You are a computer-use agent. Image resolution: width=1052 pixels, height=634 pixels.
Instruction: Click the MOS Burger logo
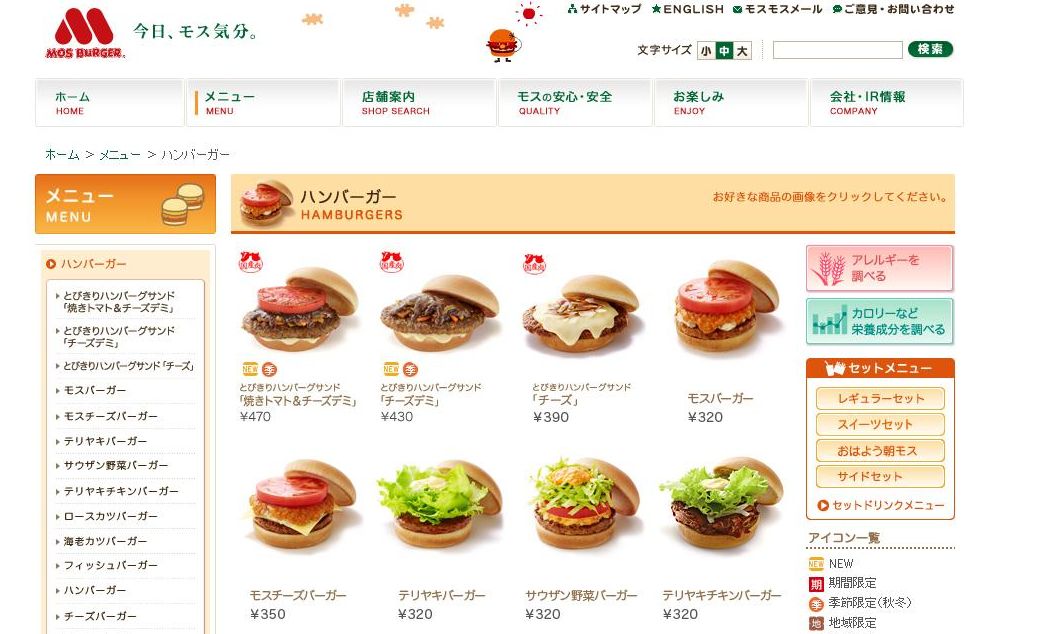tap(85, 34)
